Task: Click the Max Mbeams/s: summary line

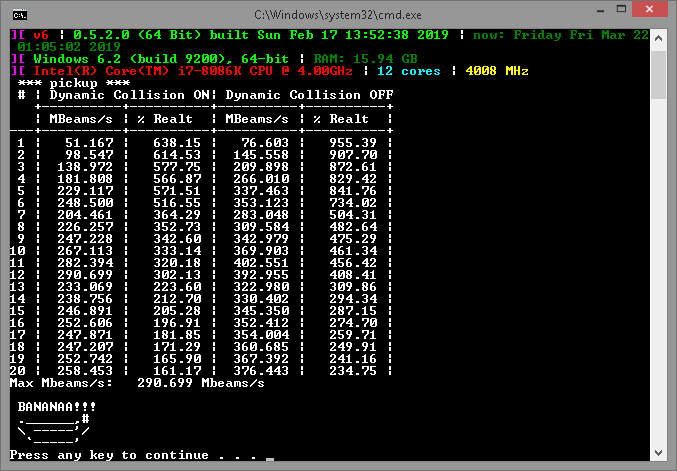Action: 137,383
